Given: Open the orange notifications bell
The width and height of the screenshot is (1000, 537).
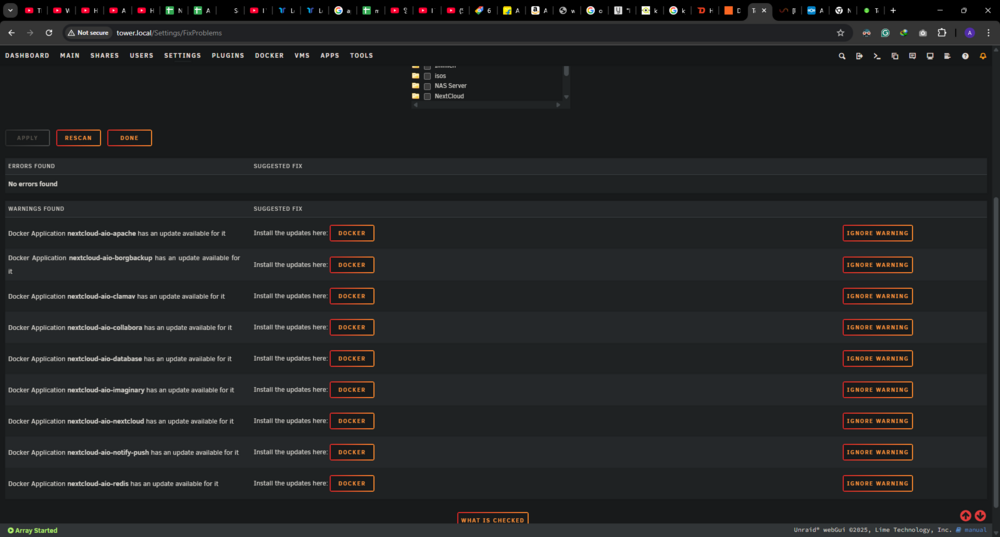Looking at the screenshot, I should [983, 56].
